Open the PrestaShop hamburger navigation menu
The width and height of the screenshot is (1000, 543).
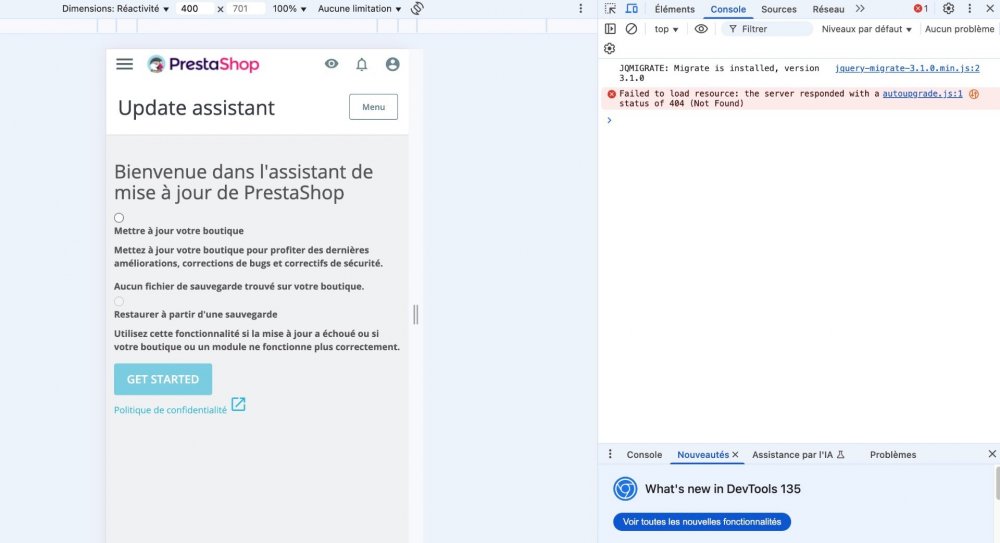click(x=124, y=64)
